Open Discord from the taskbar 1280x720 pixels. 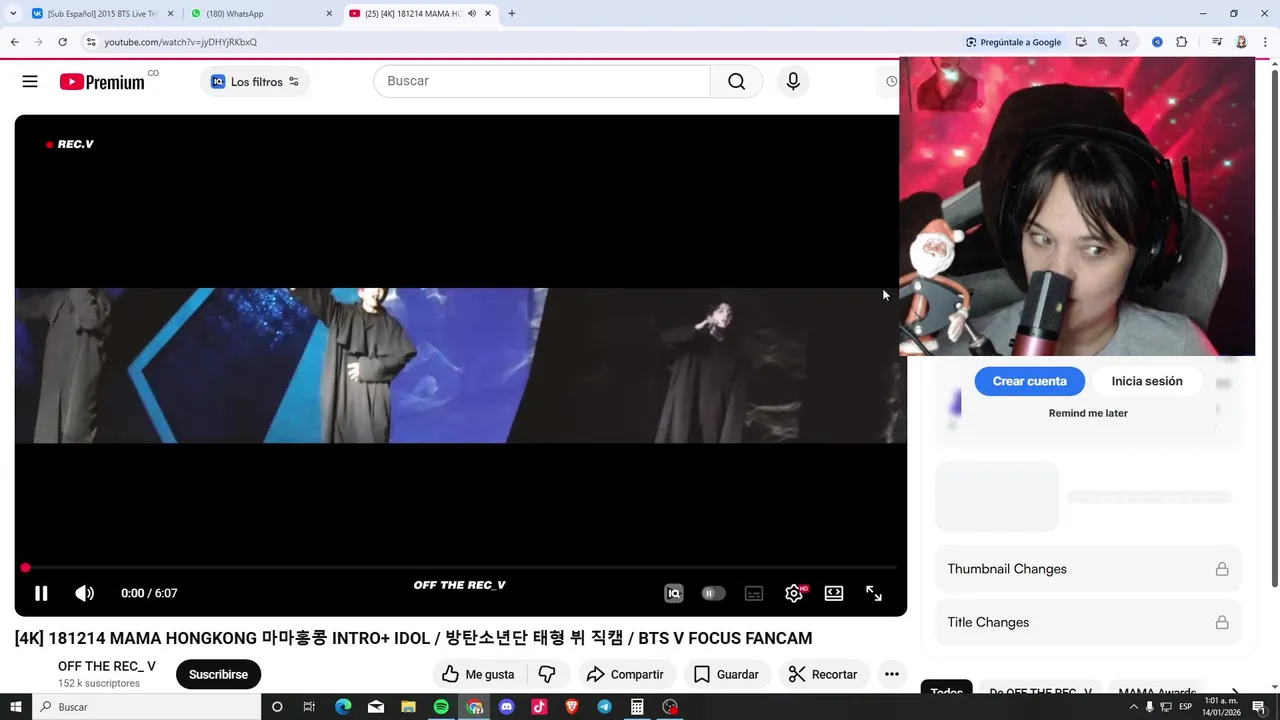pos(506,707)
